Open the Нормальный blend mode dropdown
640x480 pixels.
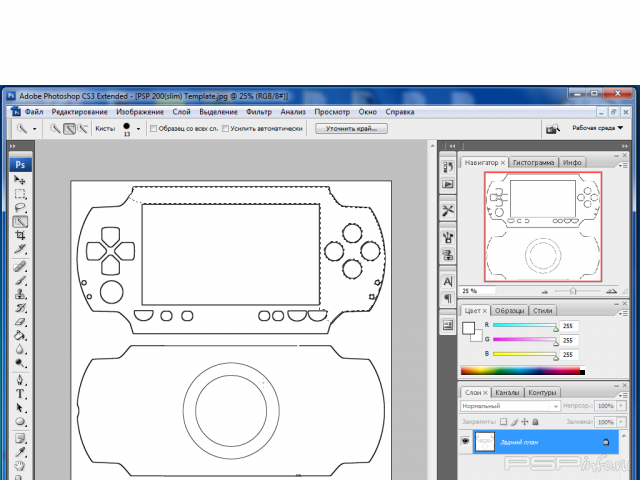tap(509, 407)
